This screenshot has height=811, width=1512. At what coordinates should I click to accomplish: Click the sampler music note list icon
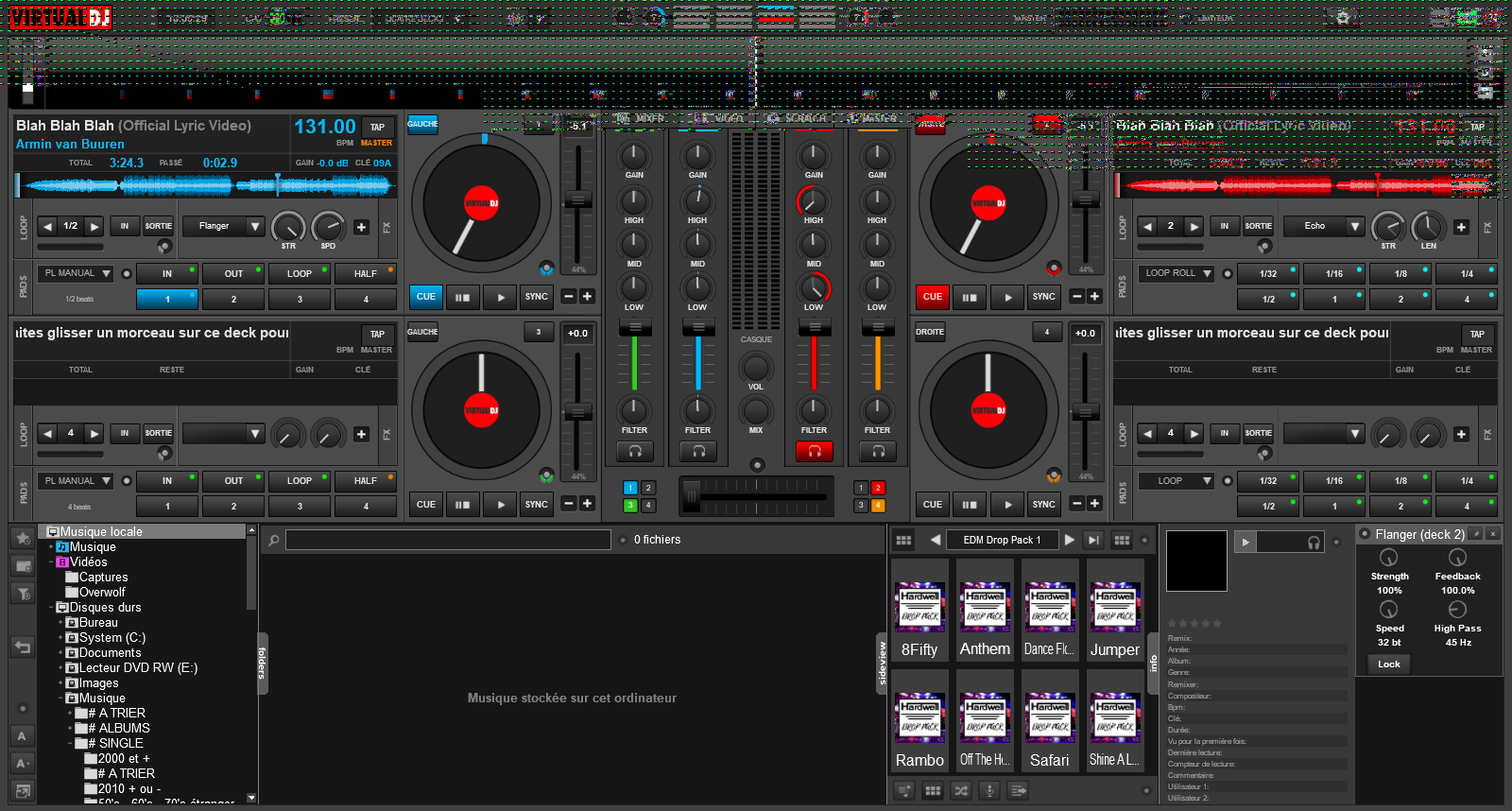[x=904, y=790]
